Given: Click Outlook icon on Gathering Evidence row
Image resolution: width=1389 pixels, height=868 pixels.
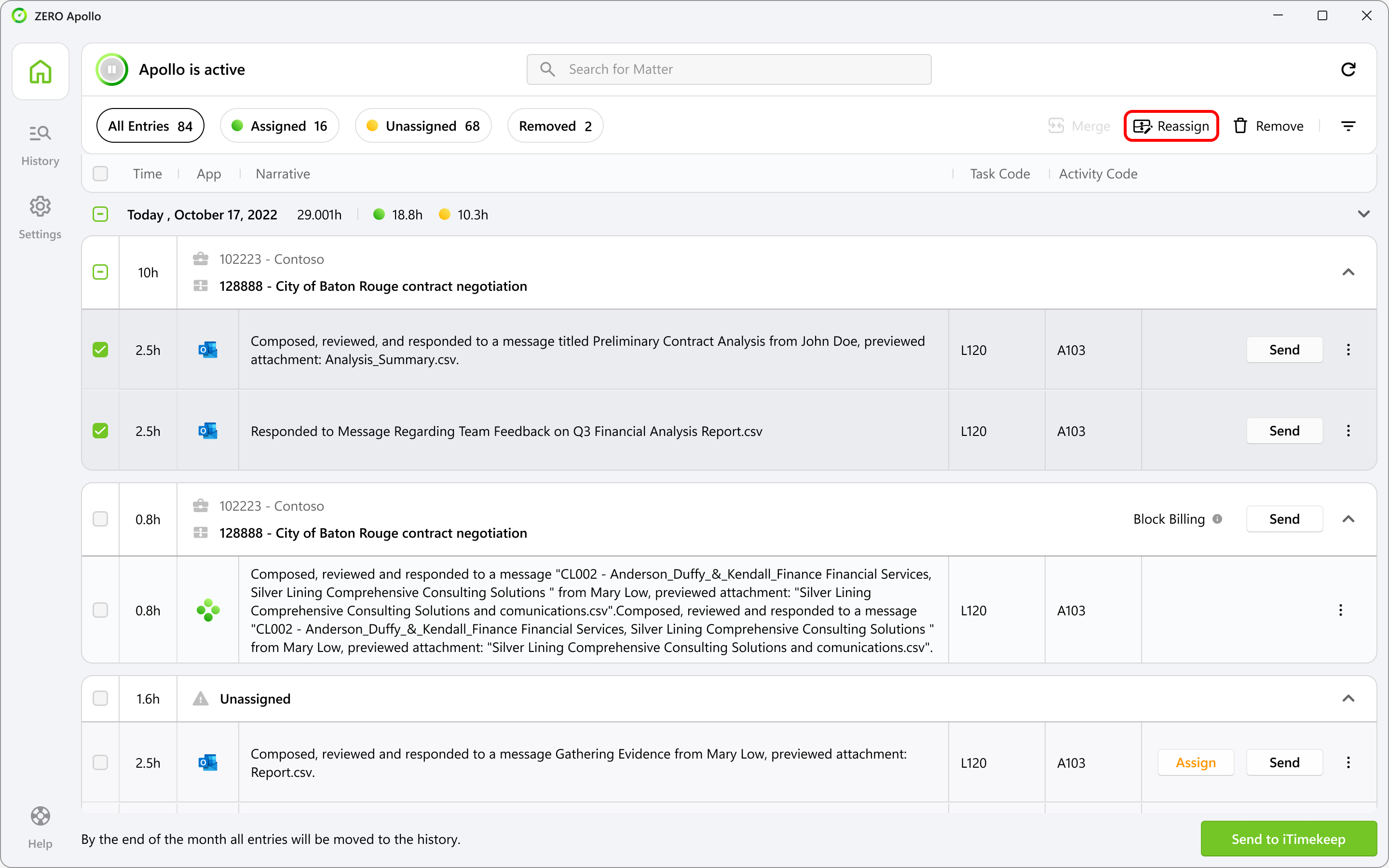Looking at the screenshot, I should 208,762.
